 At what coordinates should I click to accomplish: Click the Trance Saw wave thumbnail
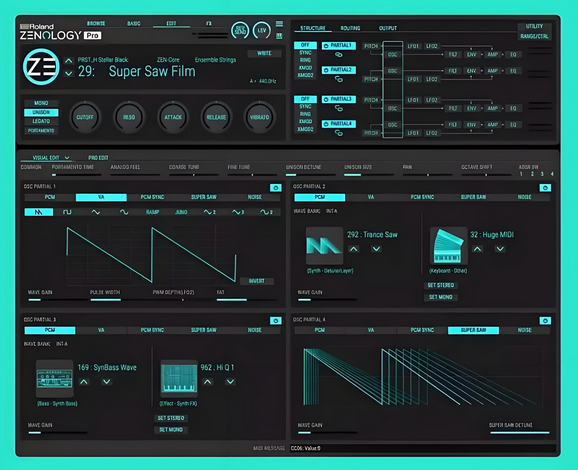click(324, 246)
